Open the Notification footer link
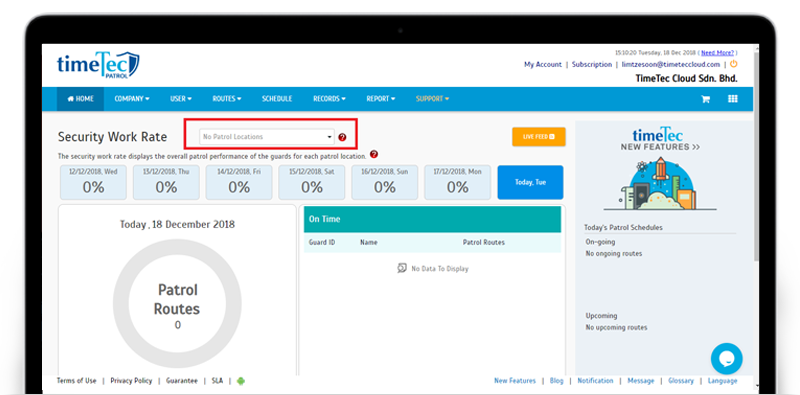Screen dimensions: 800x395 595,381
